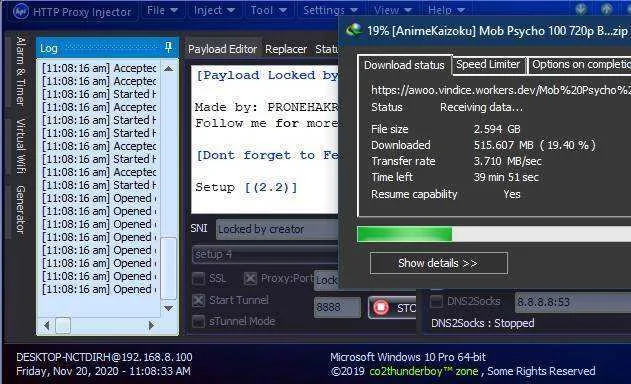Click the DNS field showing 8.8.8.8:53
This screenshot has height=384, width=631.
pyautogui.click(x=573, y=302)
